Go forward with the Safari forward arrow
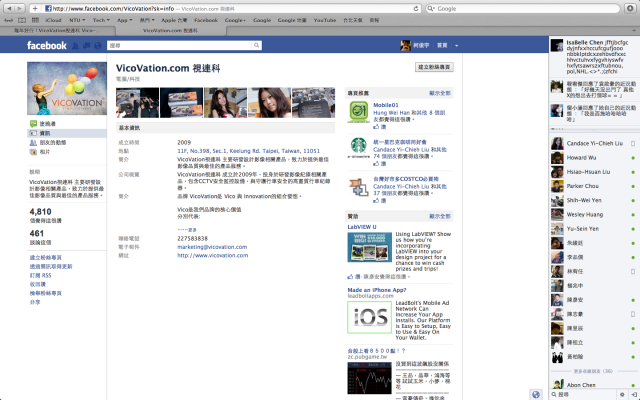Screen dimensions: 640x400 [x=19, y=8]
